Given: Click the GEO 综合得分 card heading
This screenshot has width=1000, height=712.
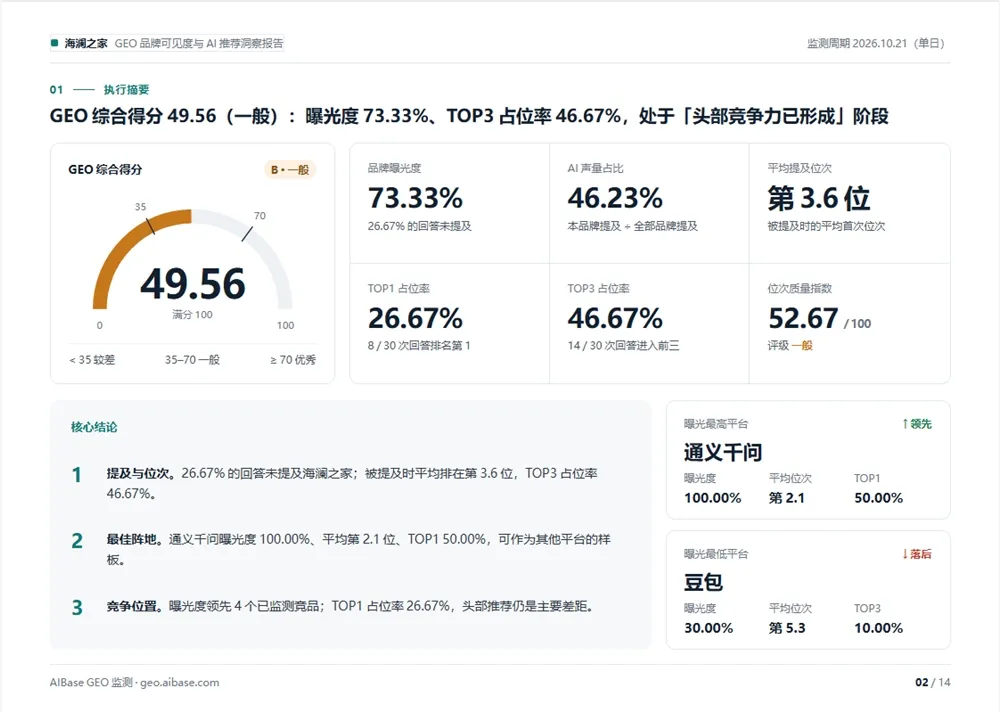Looking at the screenshot, I should coord(105,170).
